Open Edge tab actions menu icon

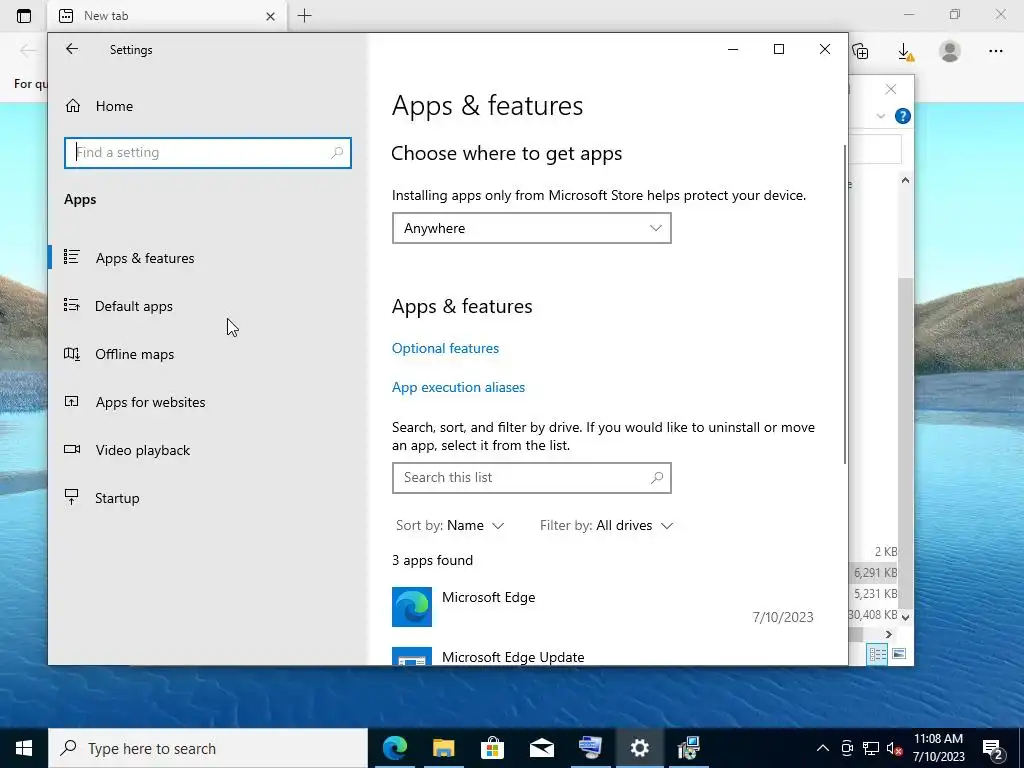click(x=24, y=16)
